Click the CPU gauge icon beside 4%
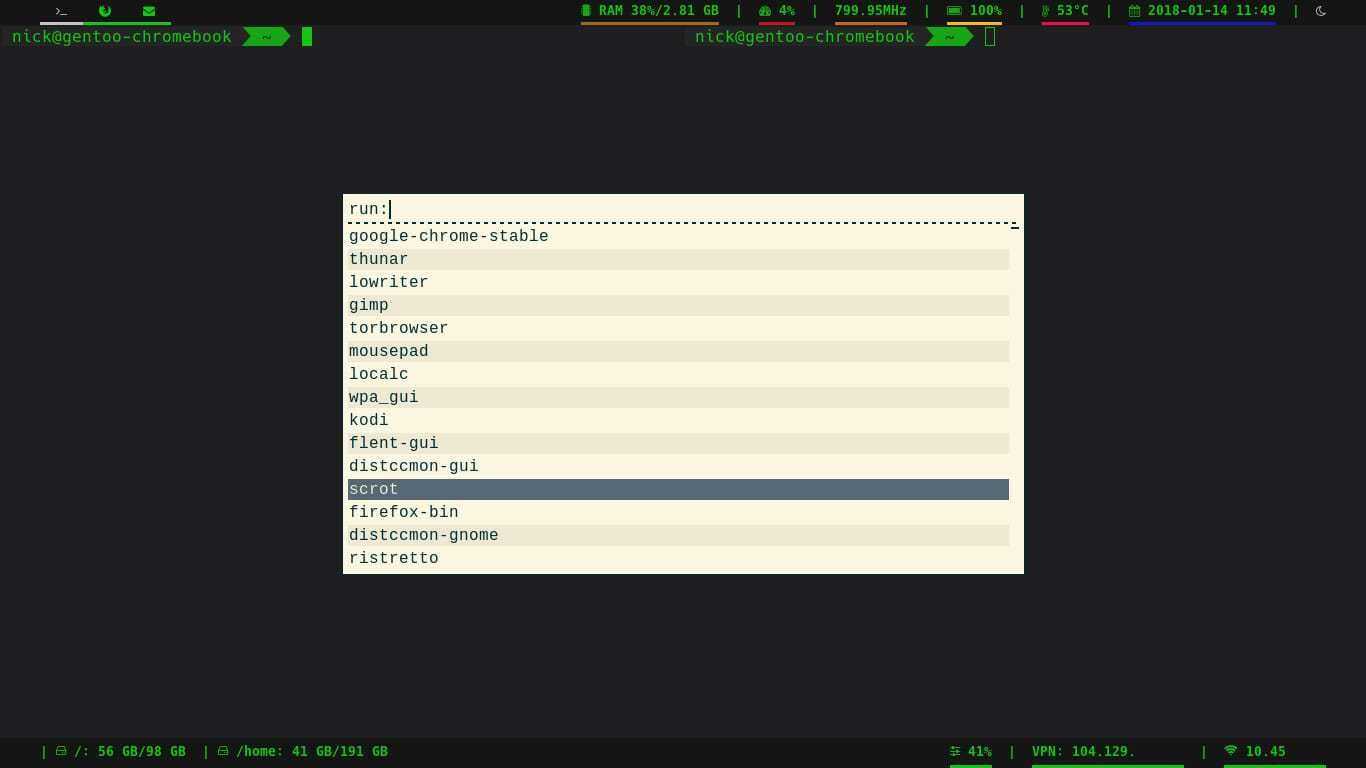 click(765, 11)
